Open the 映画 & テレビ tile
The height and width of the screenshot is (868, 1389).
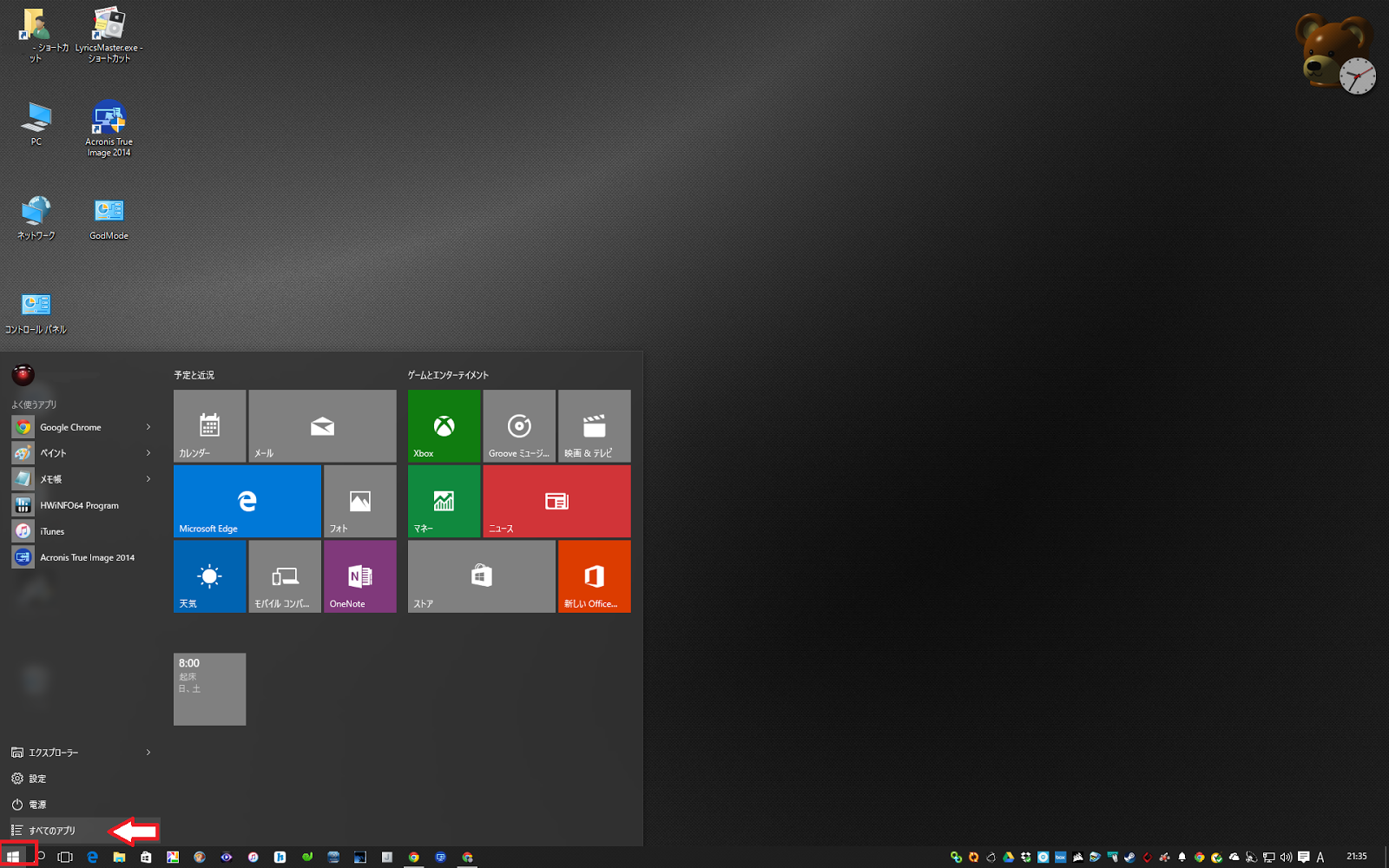[595, 425]
